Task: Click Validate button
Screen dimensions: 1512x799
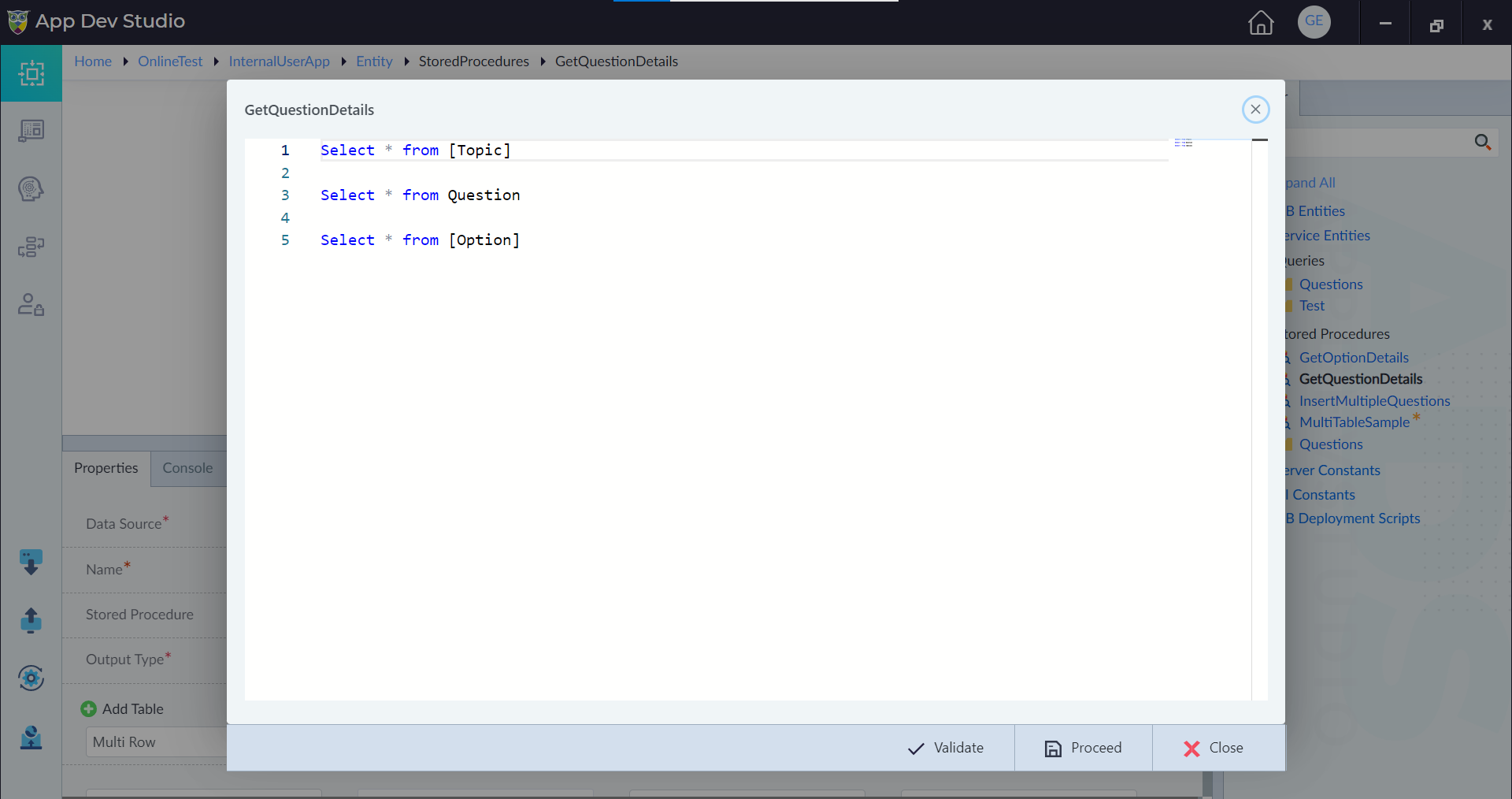Action: pos(946,748)
